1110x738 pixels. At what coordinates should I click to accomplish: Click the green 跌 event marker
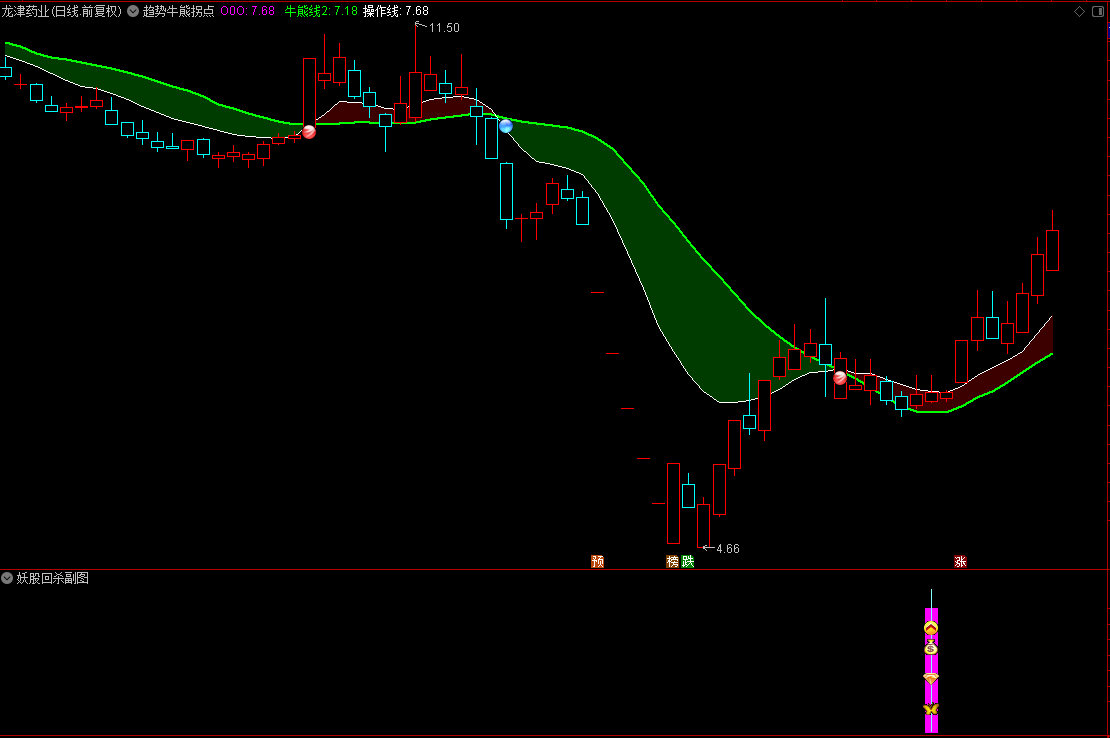687,562
